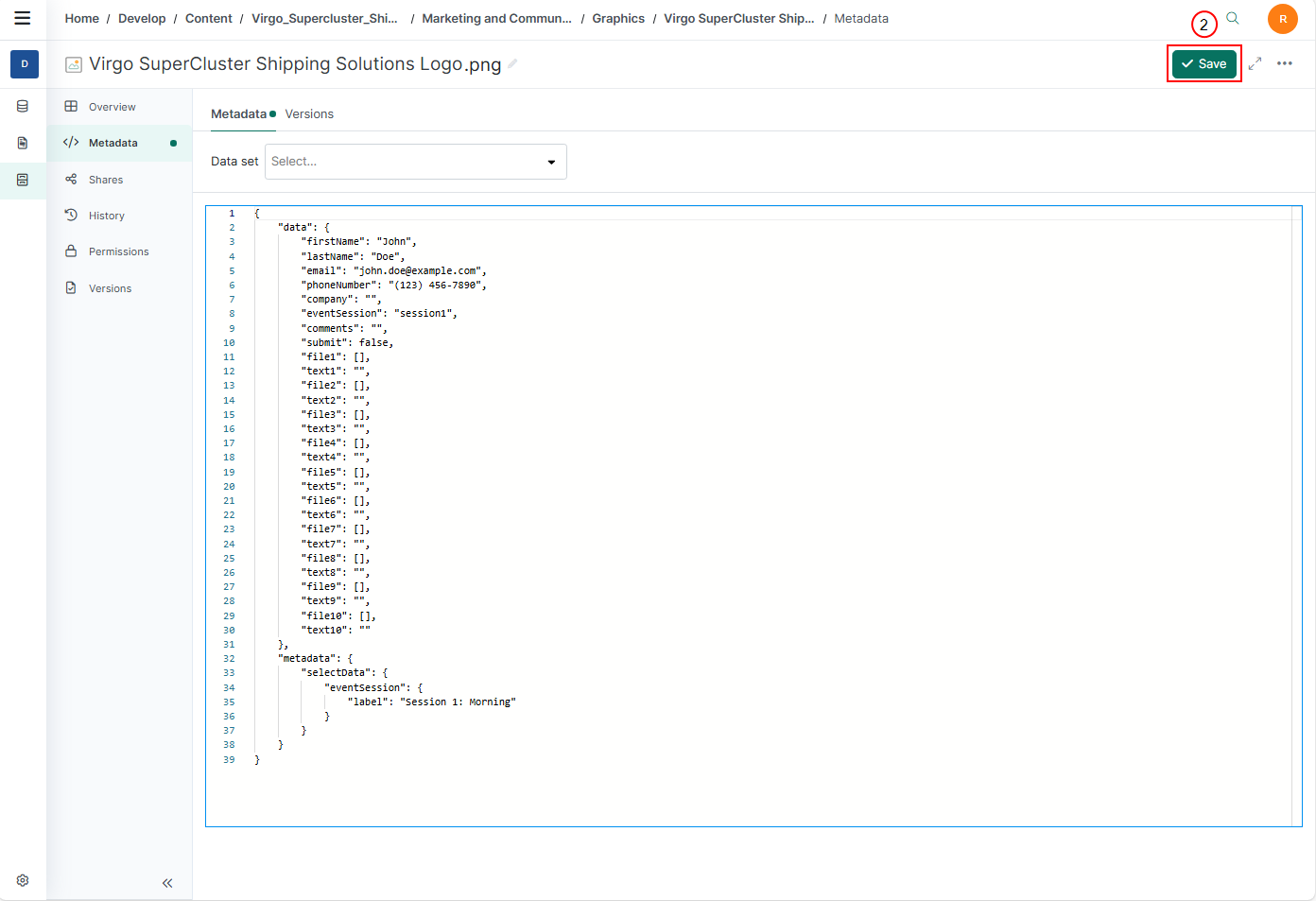The height and width of the screenshot is (901, 1316).
Task: Collapse the sidebar with double chevron
Action: coord(167,883)
